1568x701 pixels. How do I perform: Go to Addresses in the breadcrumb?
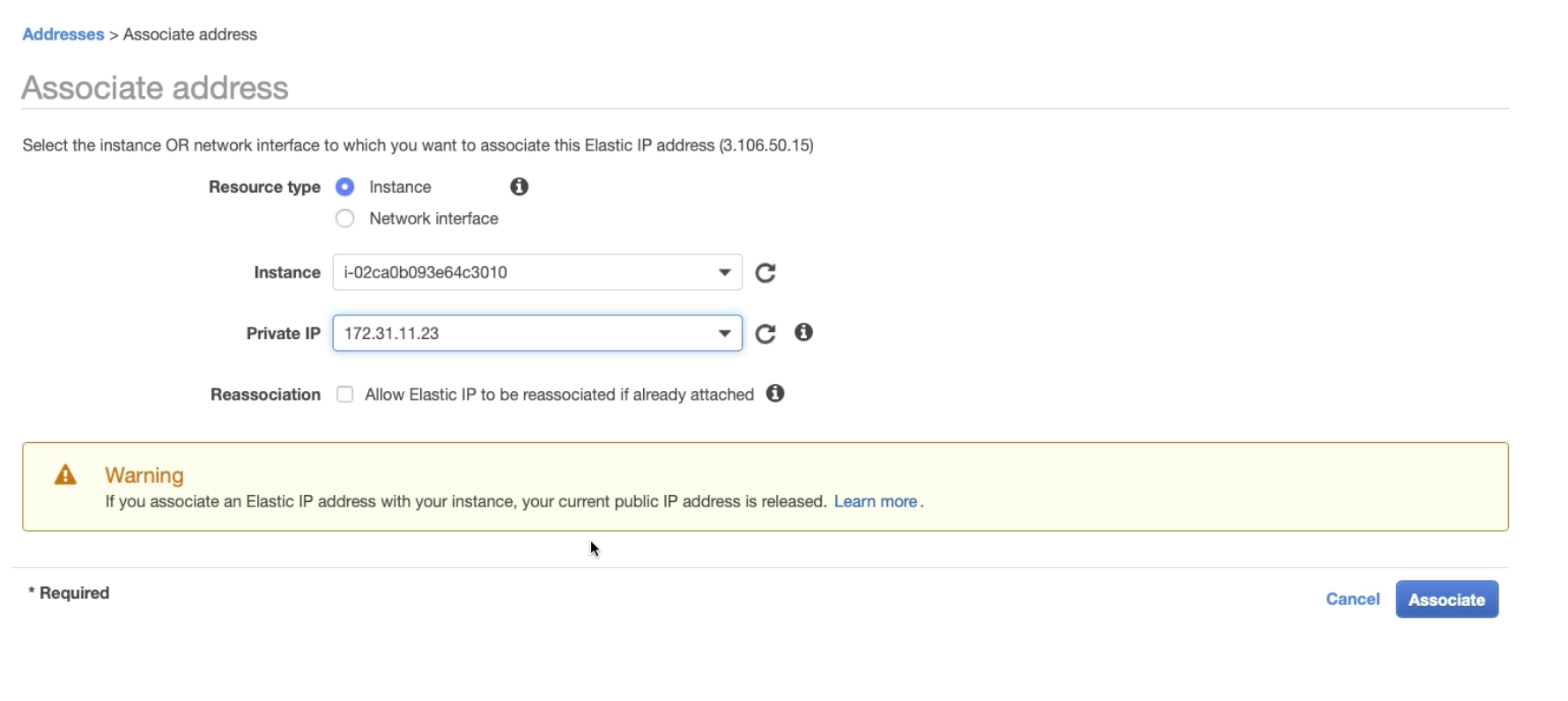click(x=63, y=34)
